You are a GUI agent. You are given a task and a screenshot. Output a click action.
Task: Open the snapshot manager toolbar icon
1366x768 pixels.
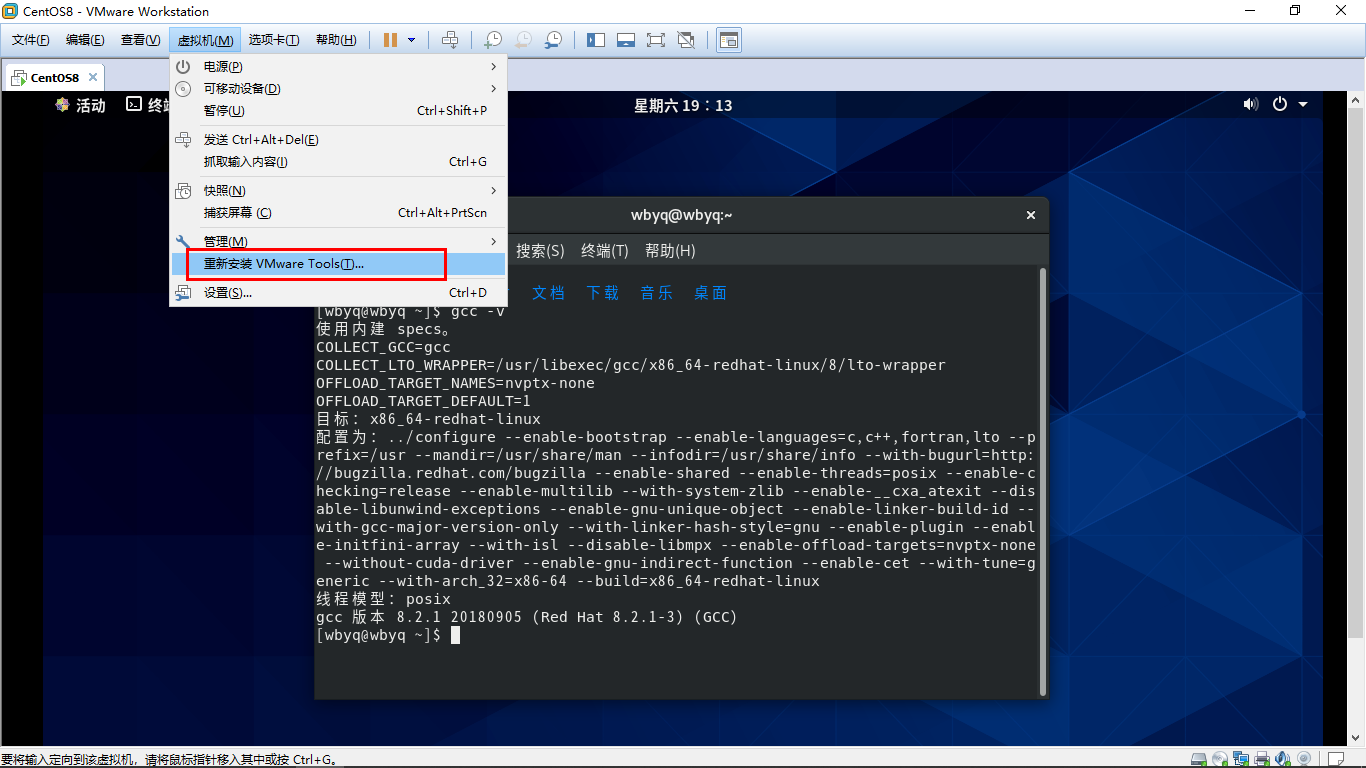pyautogui.click(x=553, y=40)
